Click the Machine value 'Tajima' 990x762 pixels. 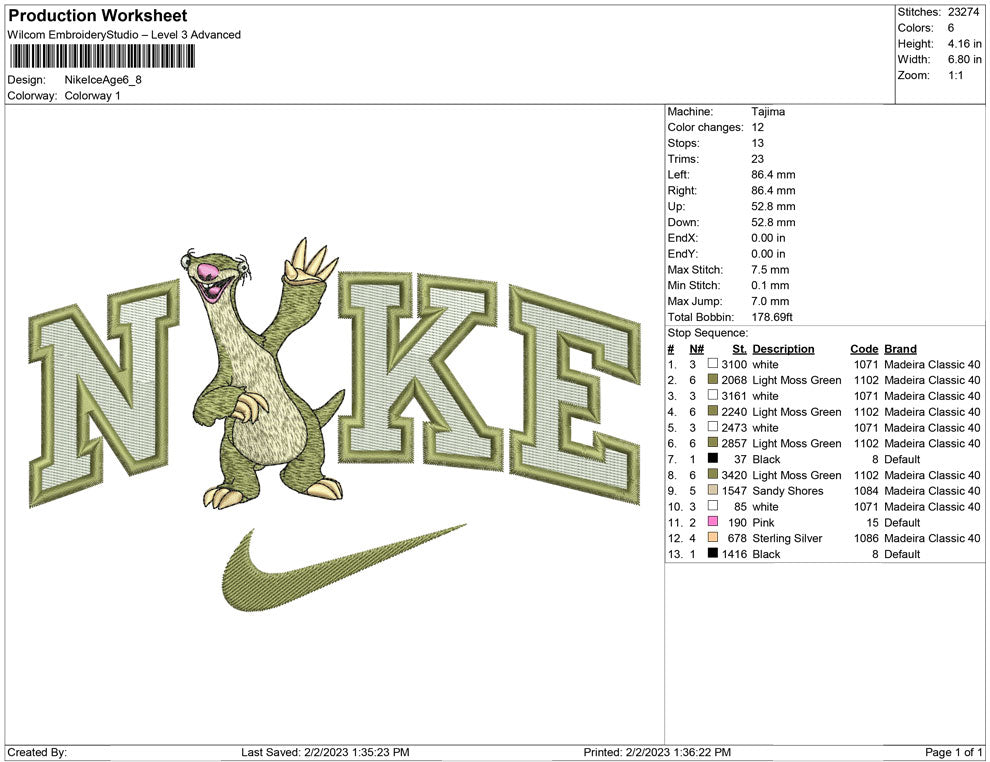(768, 112)
